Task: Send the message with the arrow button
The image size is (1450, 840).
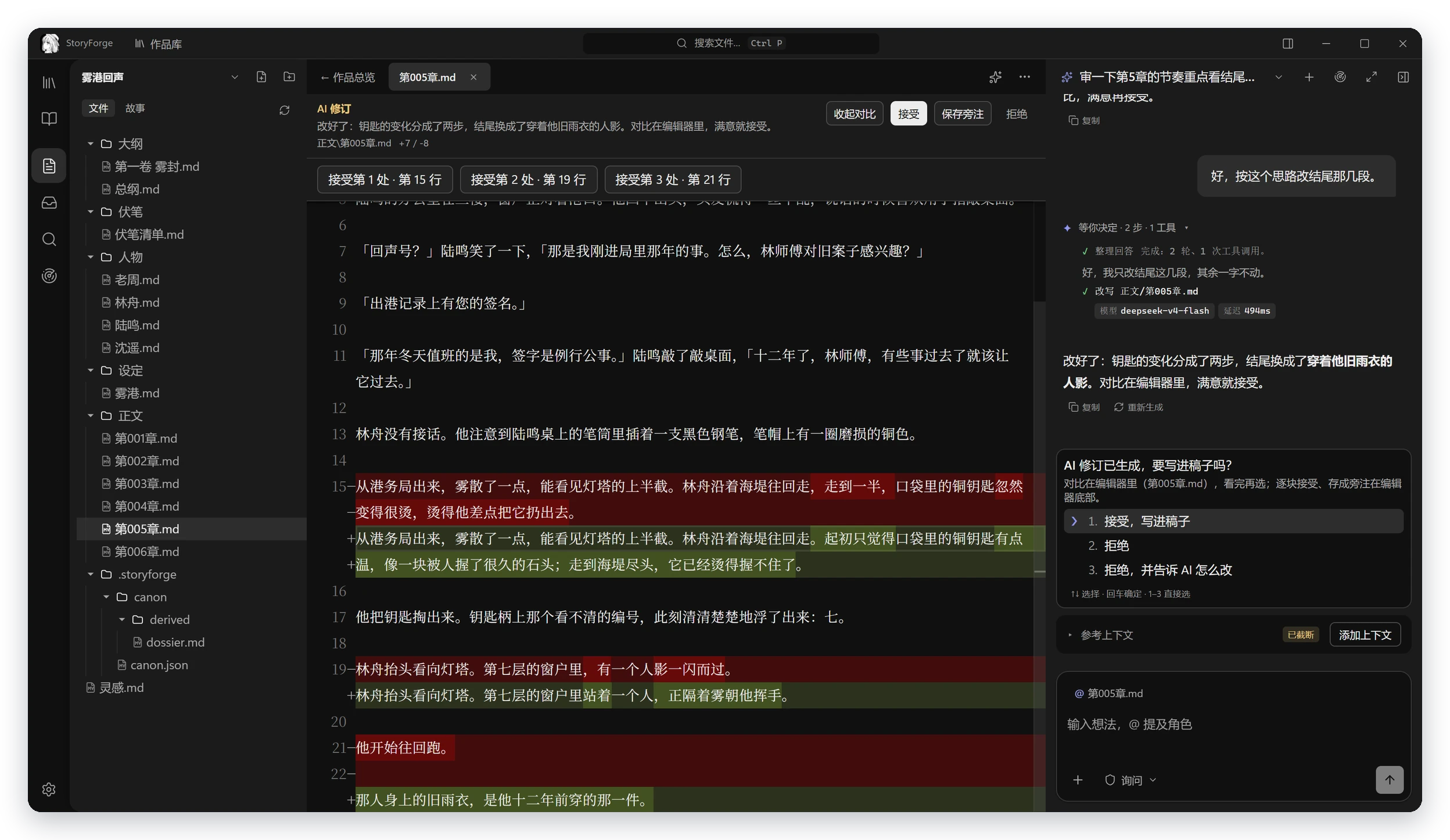Action: click(1390, 780)
